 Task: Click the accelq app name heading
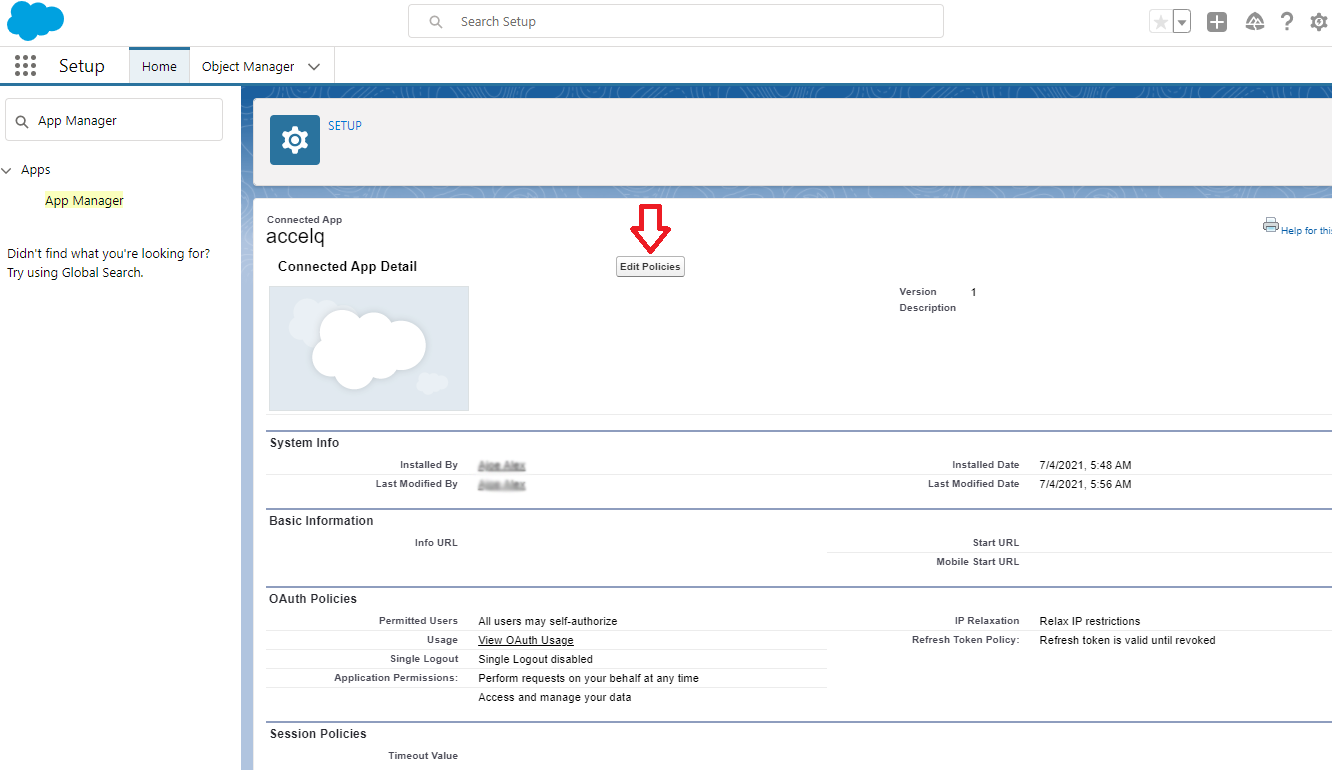(295, 237)
